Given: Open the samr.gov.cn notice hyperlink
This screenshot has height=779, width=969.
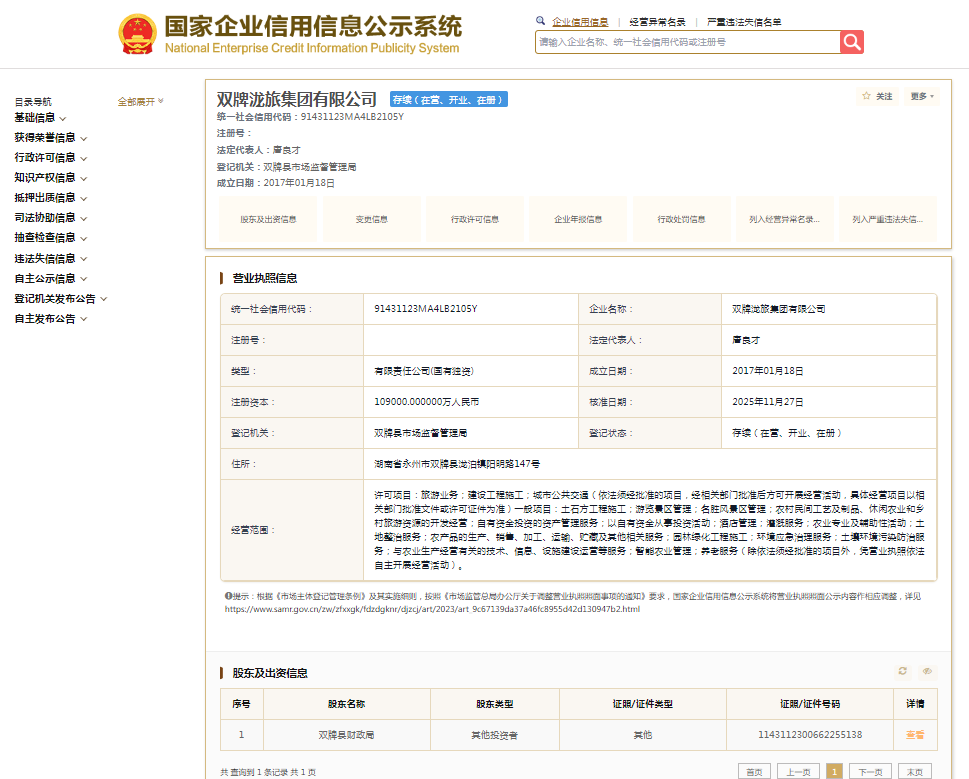Looking at the screenshot, I should coord(432,609).
